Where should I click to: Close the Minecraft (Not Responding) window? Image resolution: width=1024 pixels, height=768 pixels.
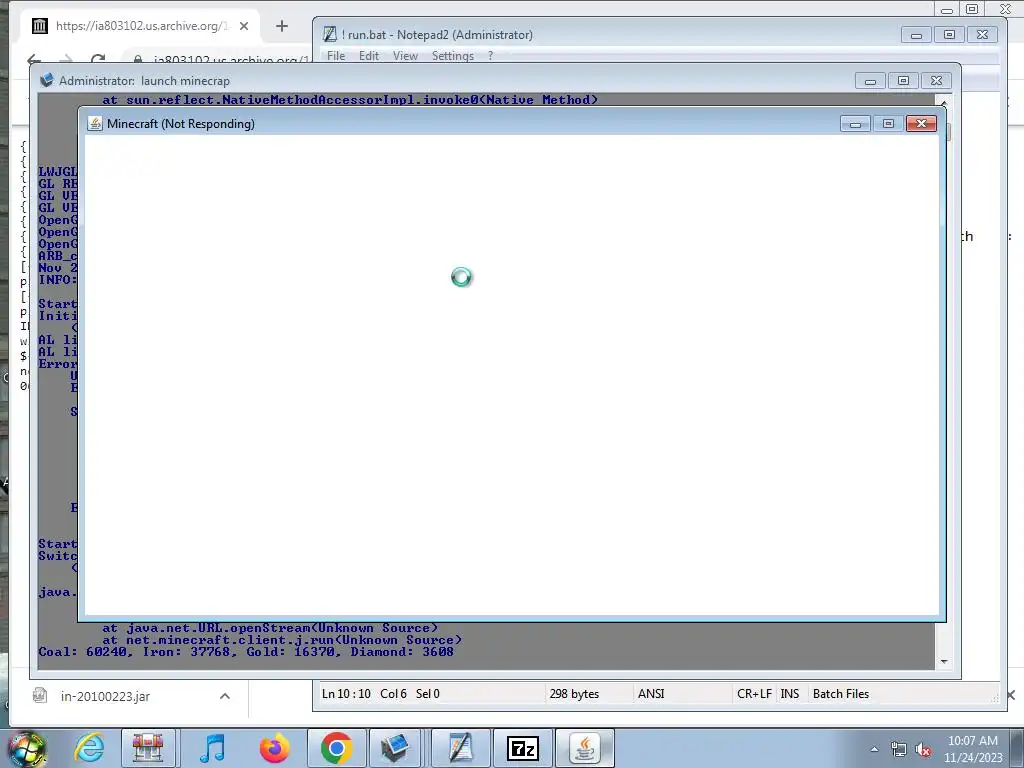[x=921, y=123]
